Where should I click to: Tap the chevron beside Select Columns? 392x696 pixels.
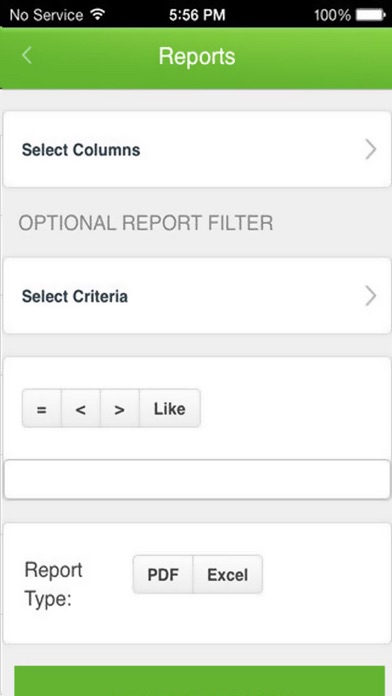pyautogui.click(x=370, y=150)
